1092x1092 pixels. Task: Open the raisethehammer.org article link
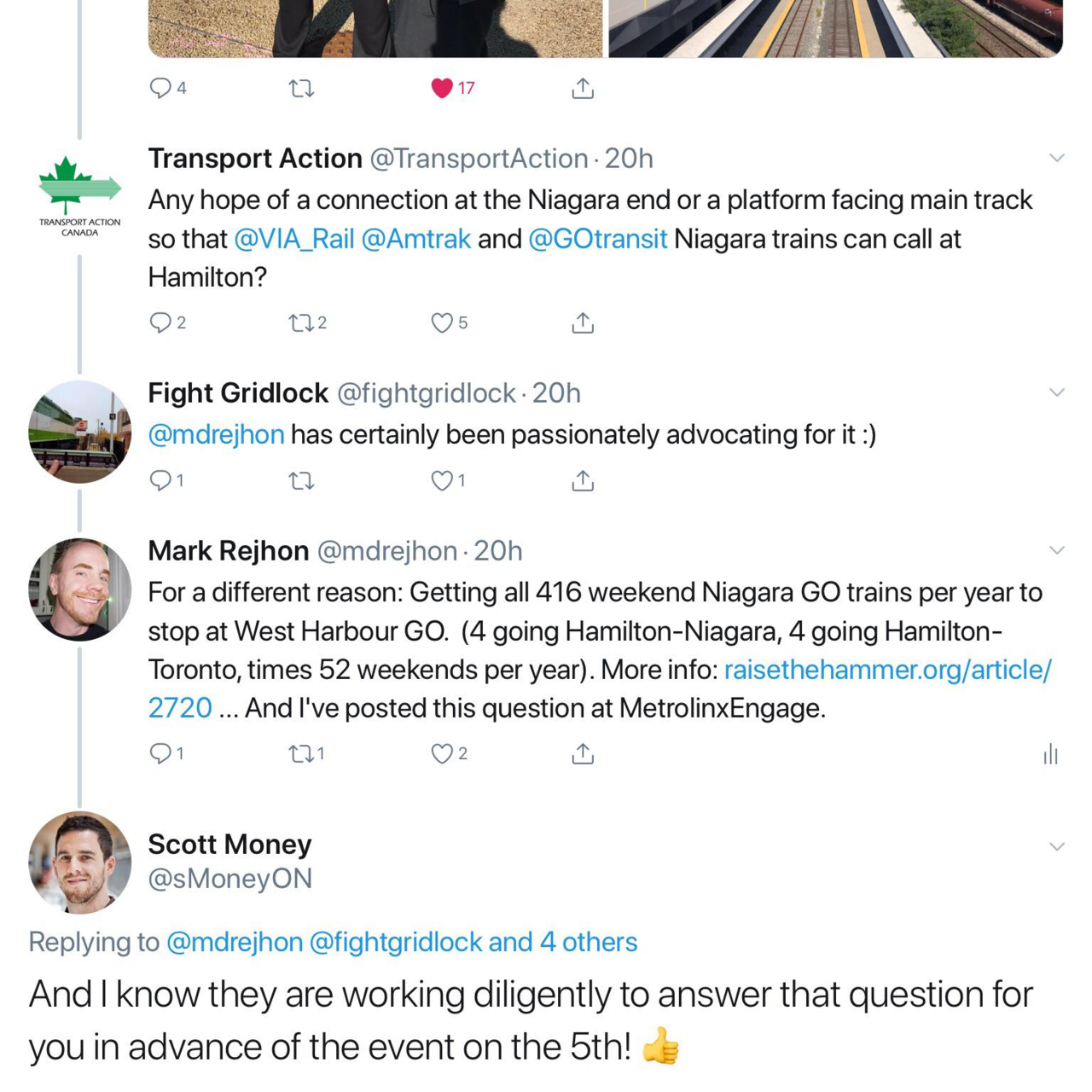[x=887, y=670]
